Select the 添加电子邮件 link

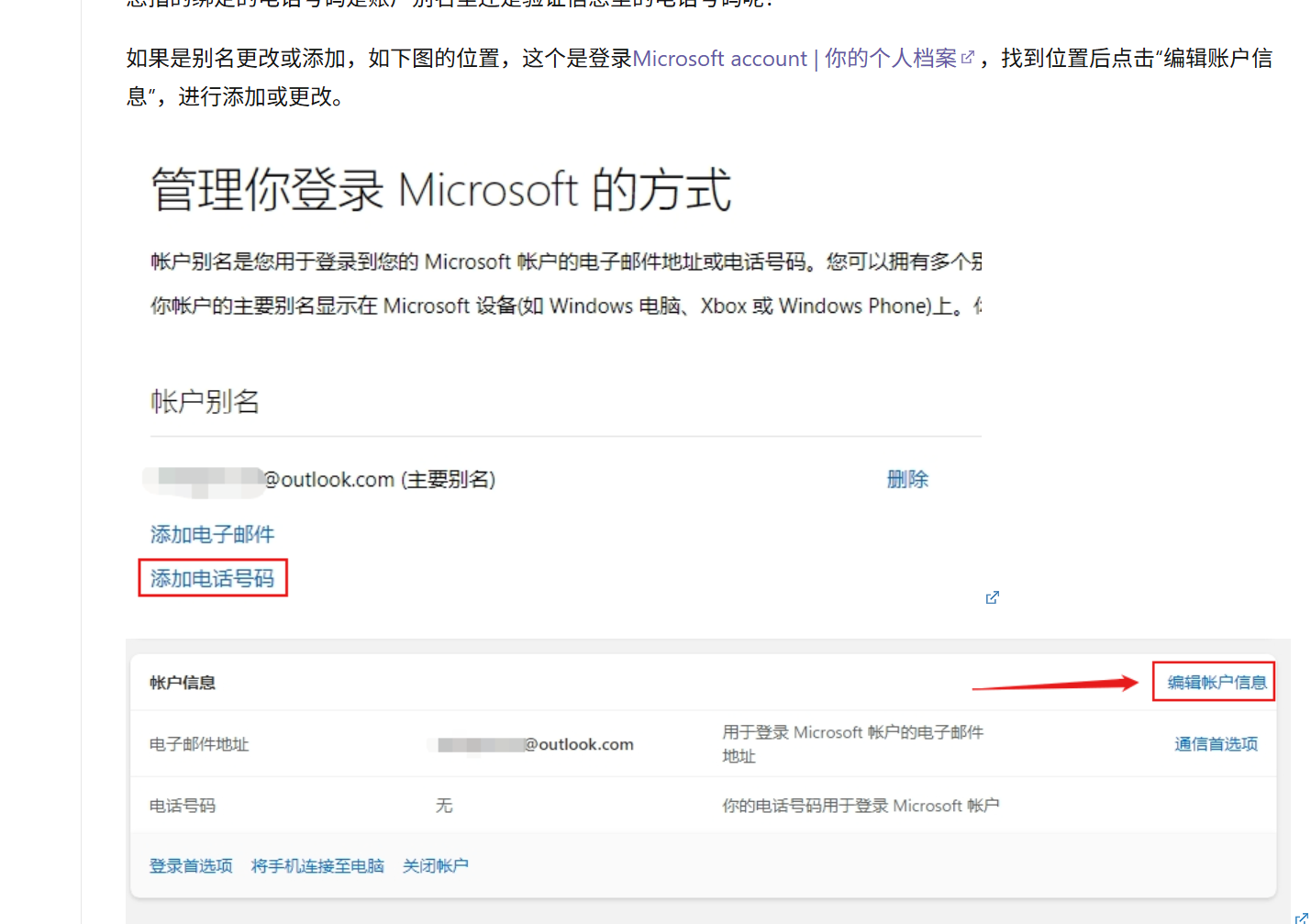[x=212, y=534]
